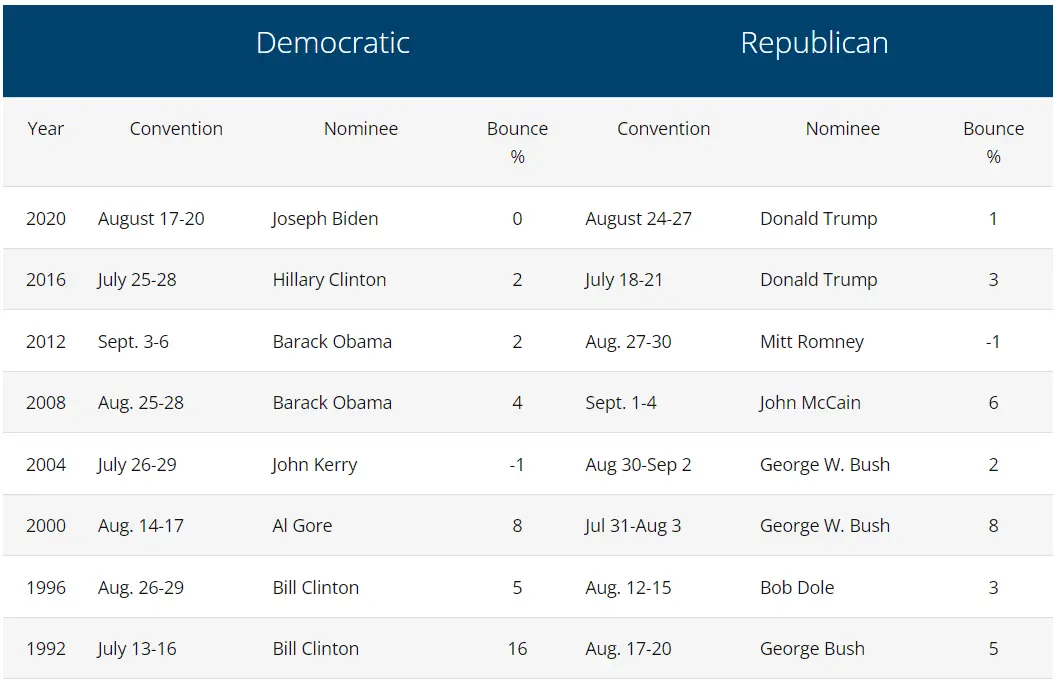This screenshot has height=683, width=1060.
Task: Click the Bob Dole nominee cell
Action: coord(797,588)
